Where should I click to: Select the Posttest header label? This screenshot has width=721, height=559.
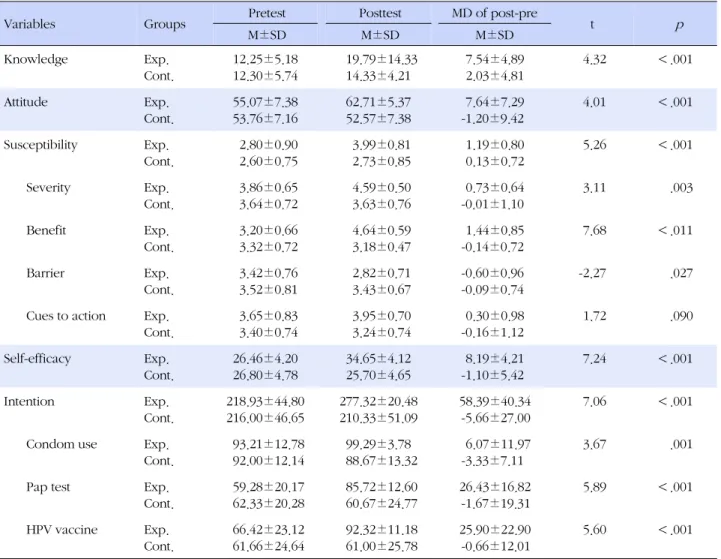(x=380, y=13)
